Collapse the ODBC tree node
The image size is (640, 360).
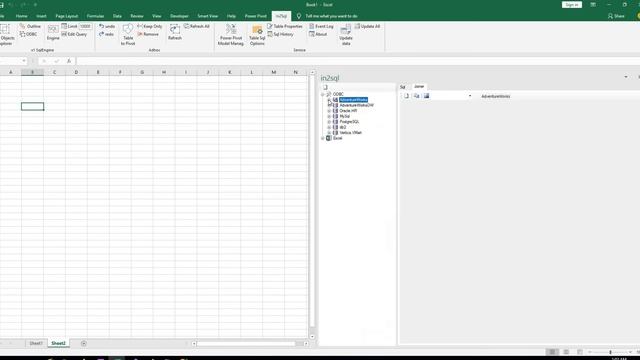(323, 94)
